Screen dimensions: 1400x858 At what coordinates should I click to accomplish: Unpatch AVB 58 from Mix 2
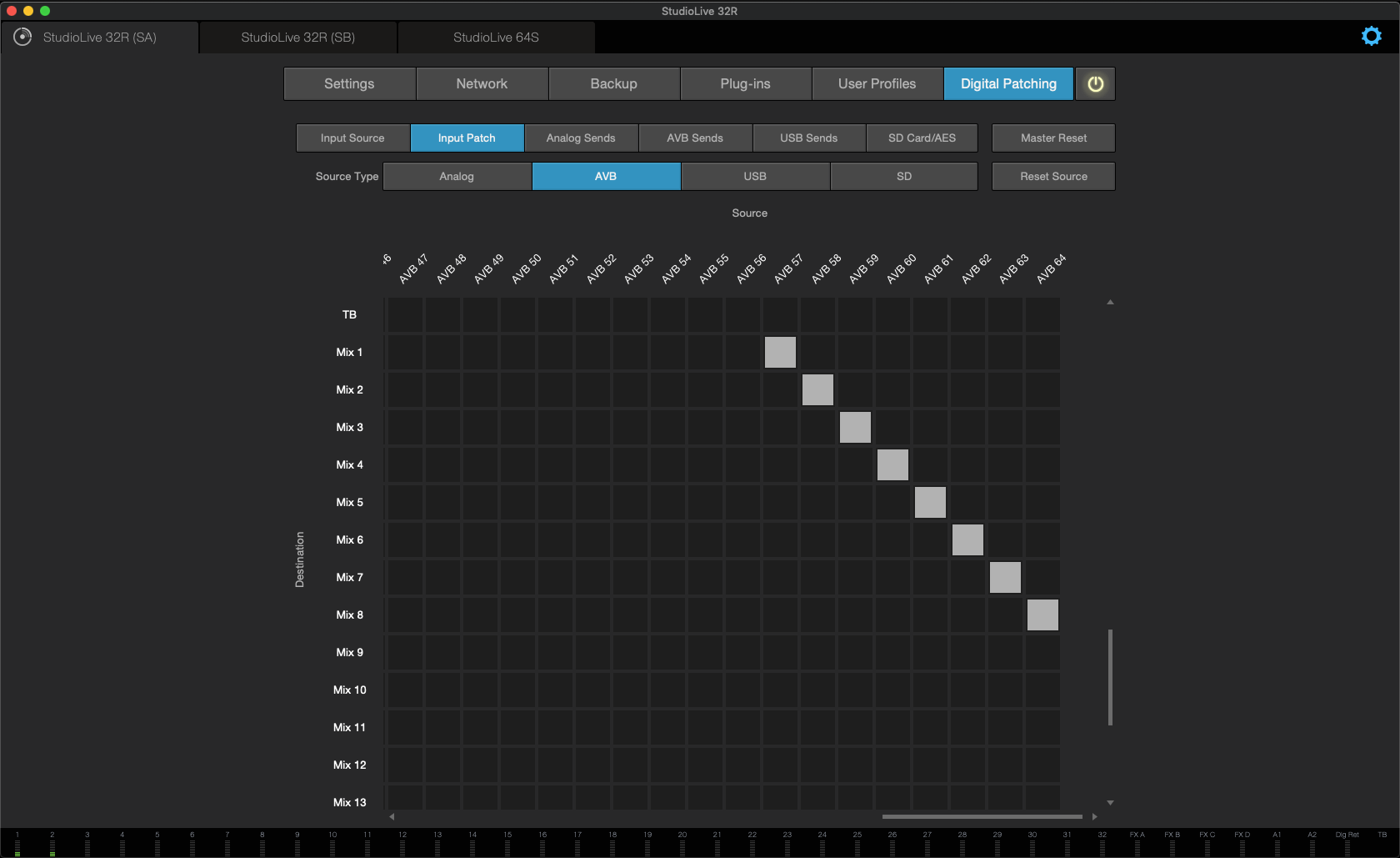(x=817, y=389)
